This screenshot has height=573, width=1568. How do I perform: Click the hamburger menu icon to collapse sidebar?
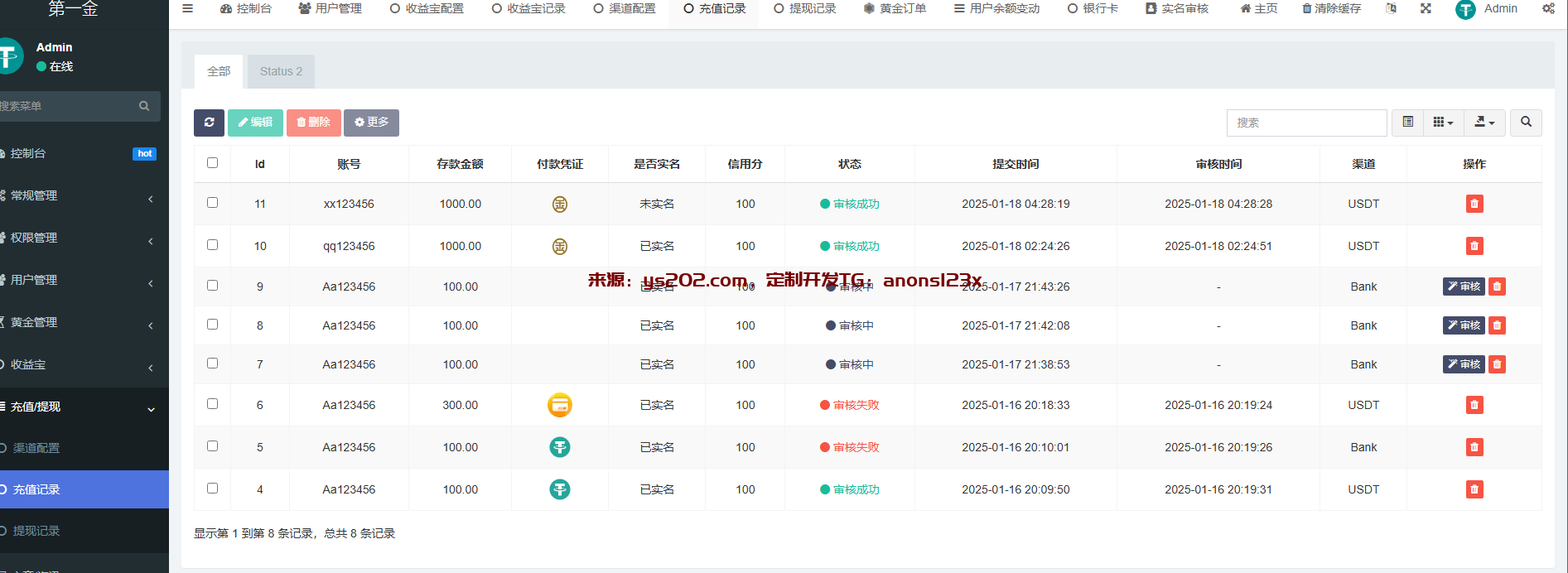click(188, 8)
